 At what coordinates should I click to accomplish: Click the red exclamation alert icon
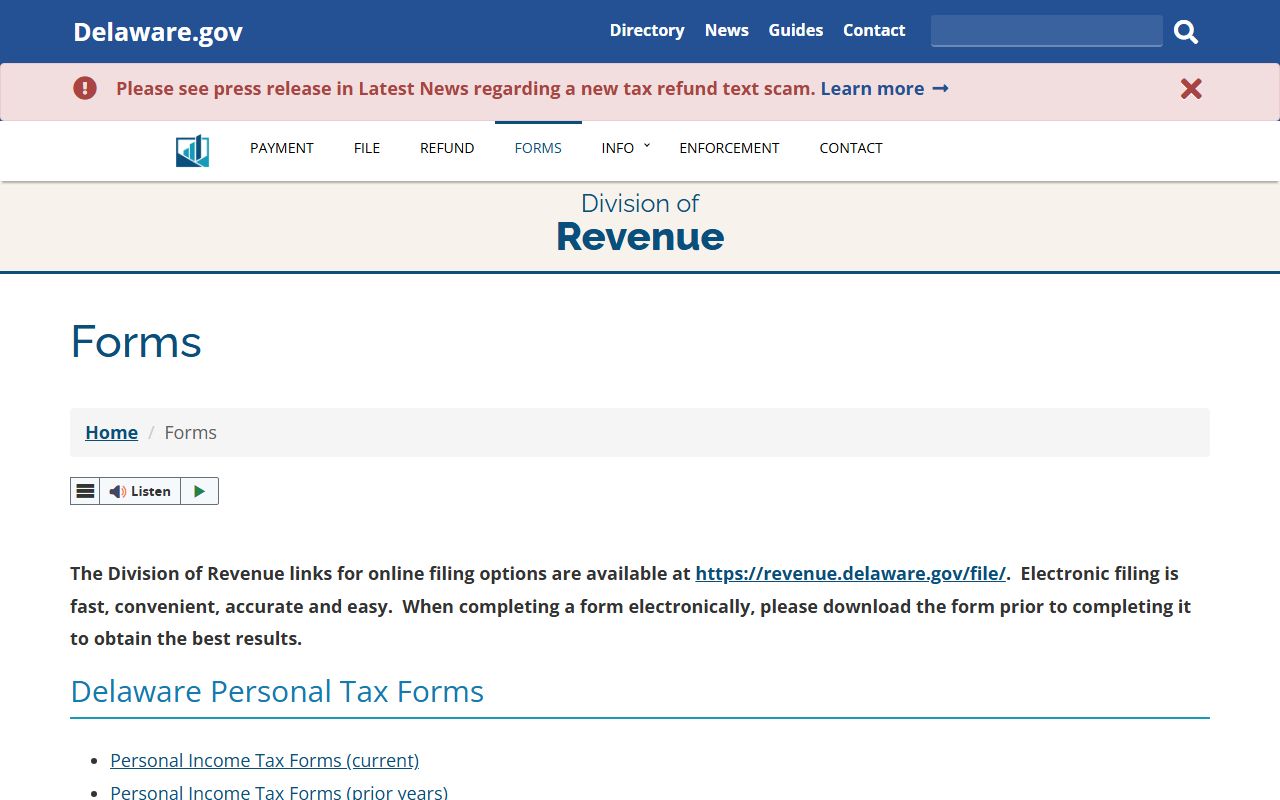click(x=85, y=88)
